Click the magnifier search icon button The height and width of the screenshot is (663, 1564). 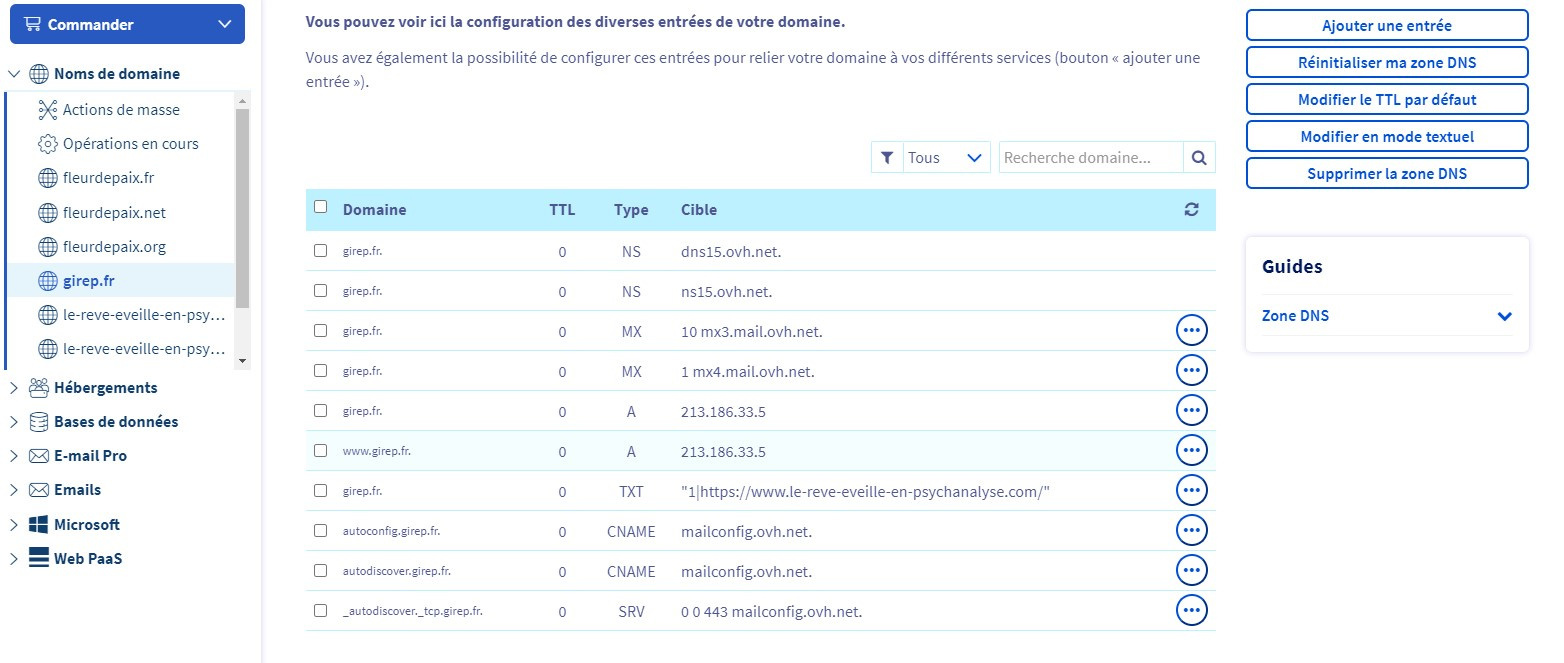coord(1199,157)
